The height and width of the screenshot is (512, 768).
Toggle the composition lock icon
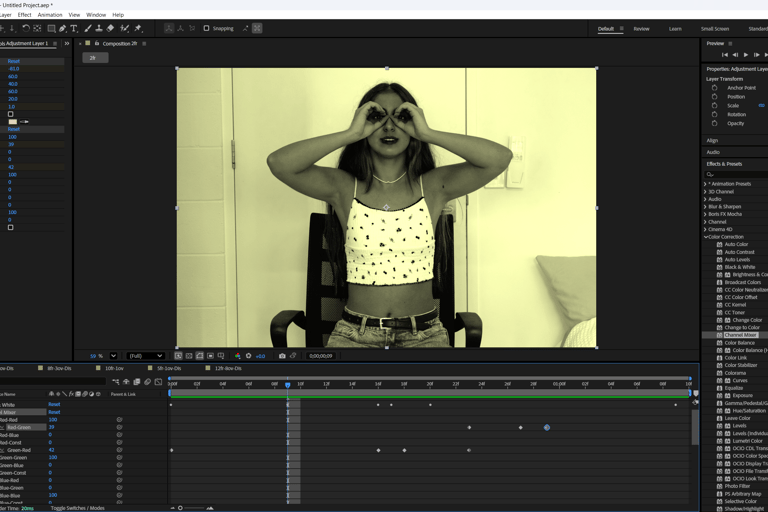tap(97, 43)
